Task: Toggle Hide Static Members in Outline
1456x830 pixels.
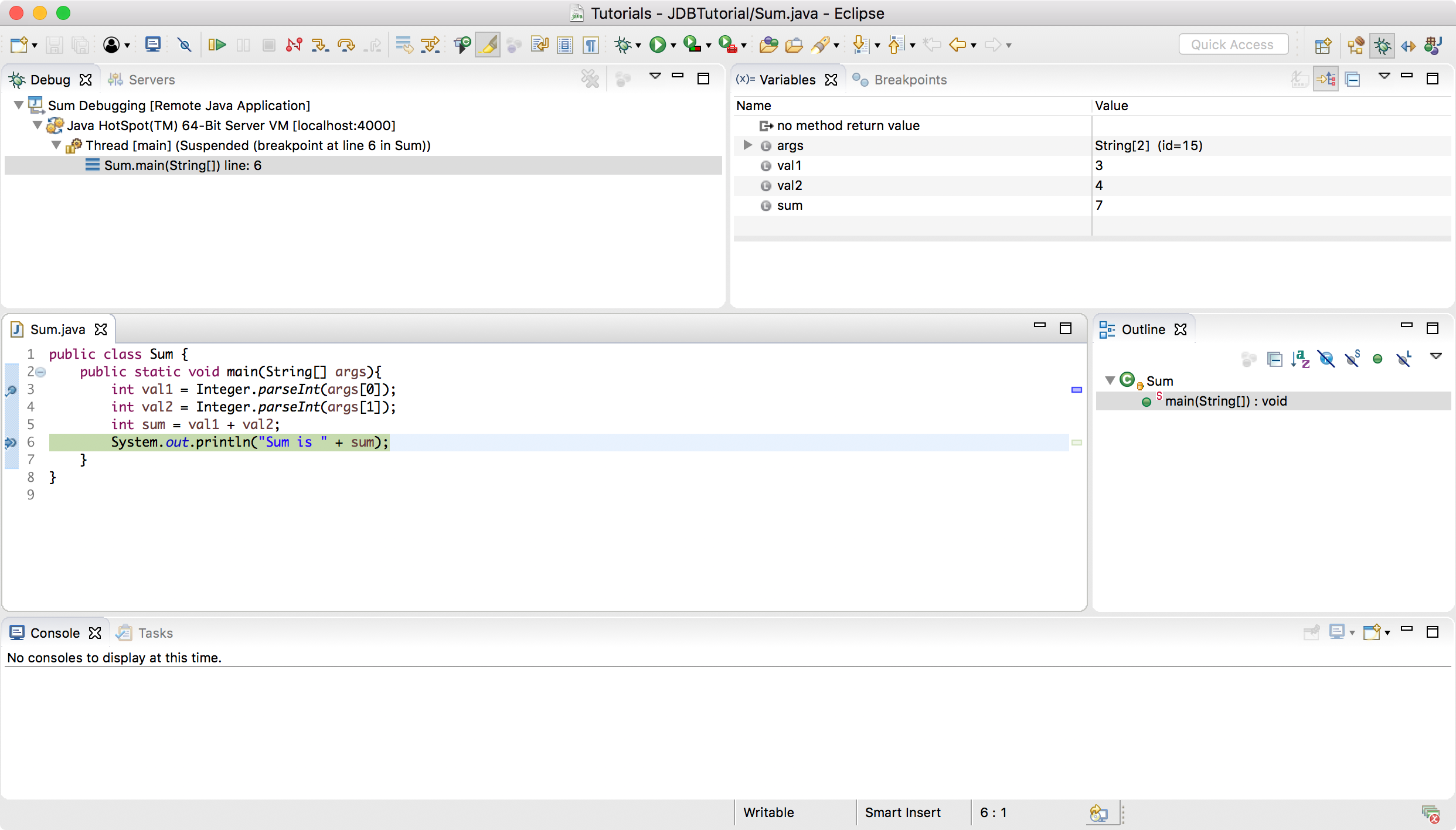Action: [1352, 359]
